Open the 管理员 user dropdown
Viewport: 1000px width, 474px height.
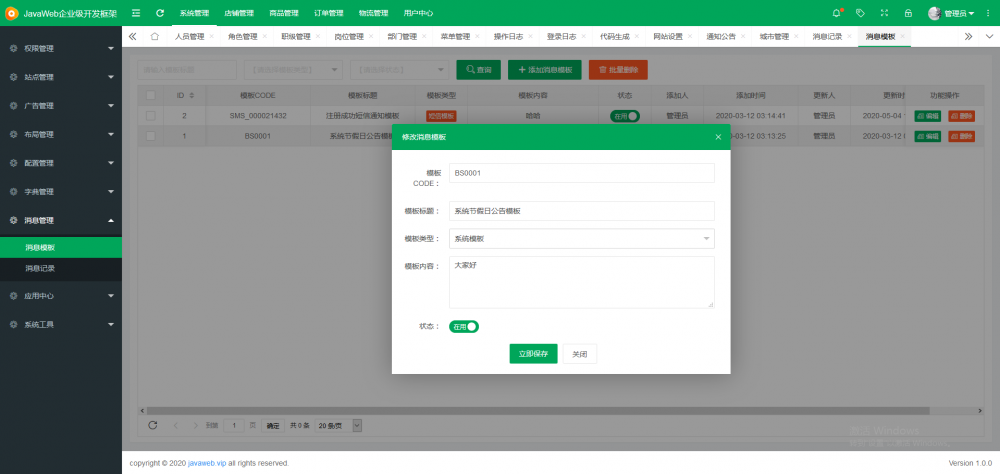[959, 13]
